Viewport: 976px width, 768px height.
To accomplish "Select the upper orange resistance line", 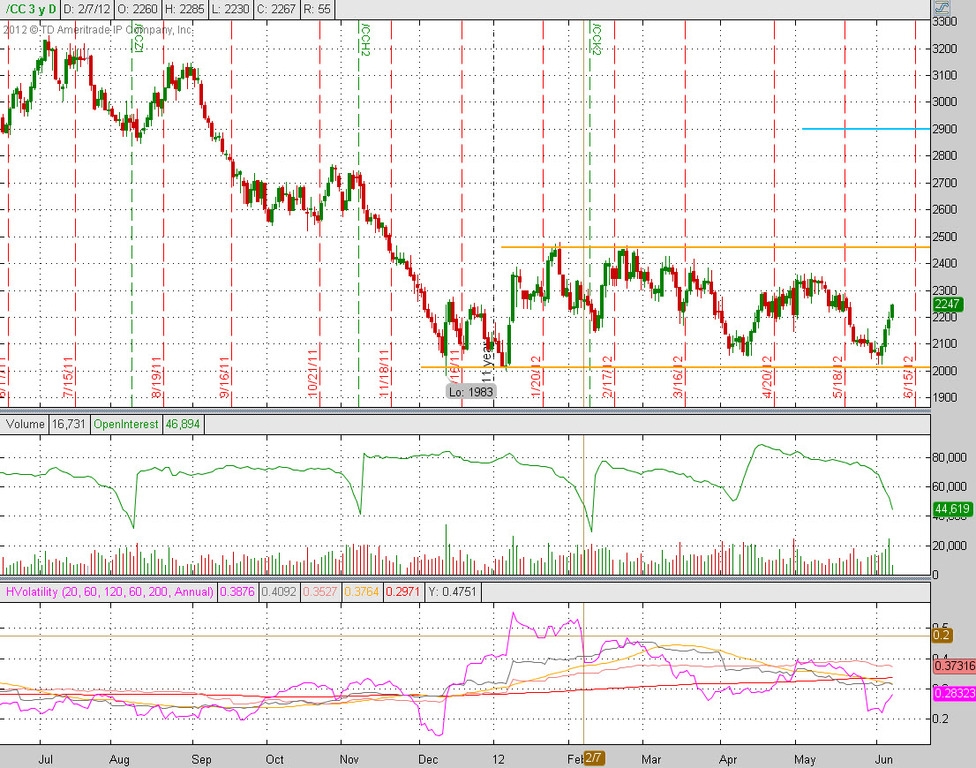I will click(x=715, y=247).
